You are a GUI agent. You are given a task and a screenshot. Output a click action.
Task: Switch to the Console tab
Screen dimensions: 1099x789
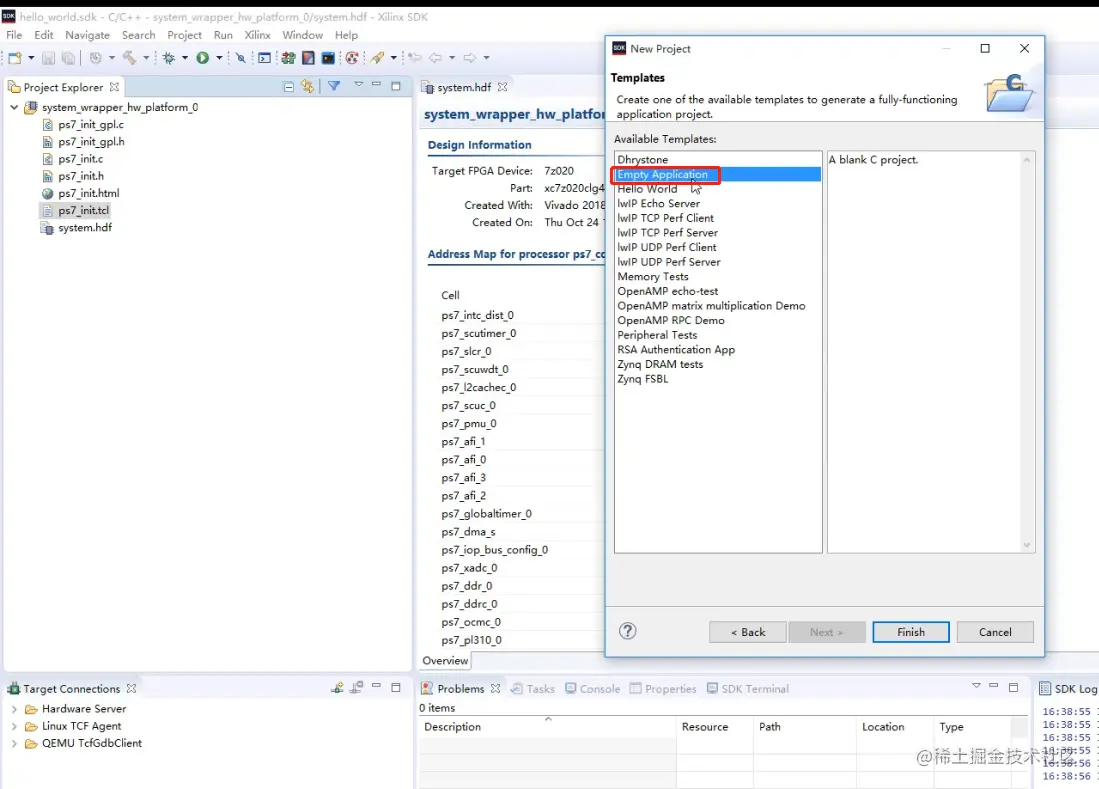(593, 689)
